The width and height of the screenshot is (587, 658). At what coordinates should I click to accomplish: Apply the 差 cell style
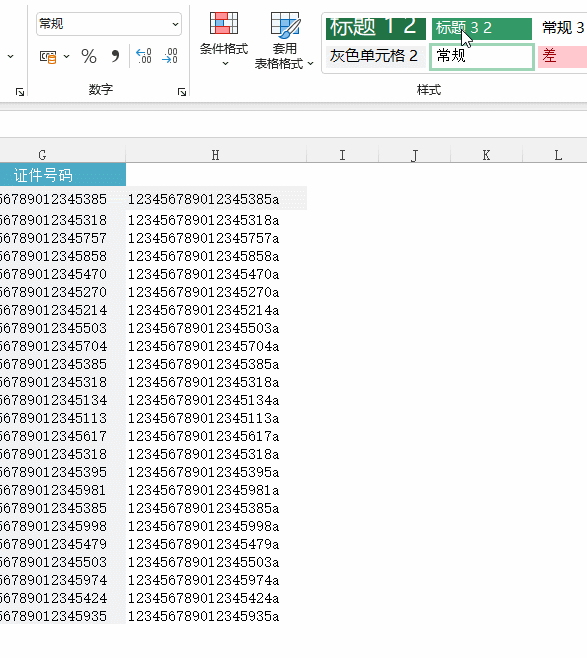click(562, 56)
